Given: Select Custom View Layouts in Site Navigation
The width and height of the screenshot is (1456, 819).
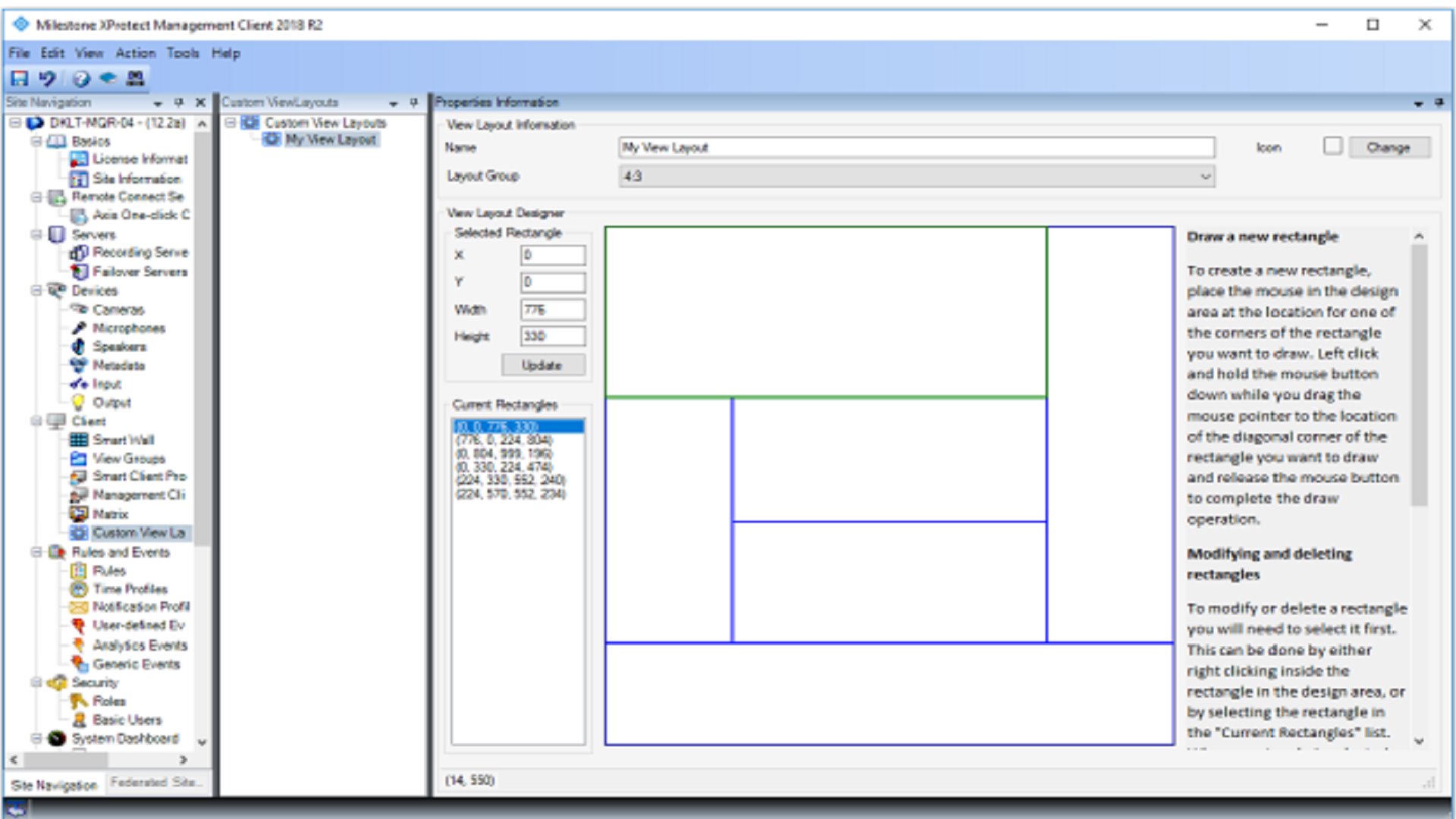Looking at the screenshot, I should [x=139, y=533].
